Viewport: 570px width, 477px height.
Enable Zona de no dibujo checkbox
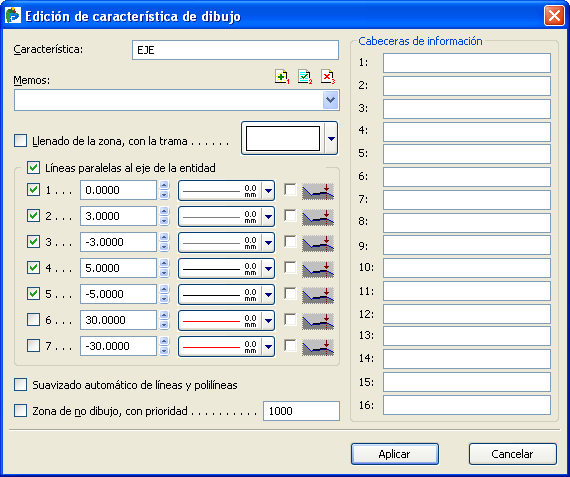(20, 410)
